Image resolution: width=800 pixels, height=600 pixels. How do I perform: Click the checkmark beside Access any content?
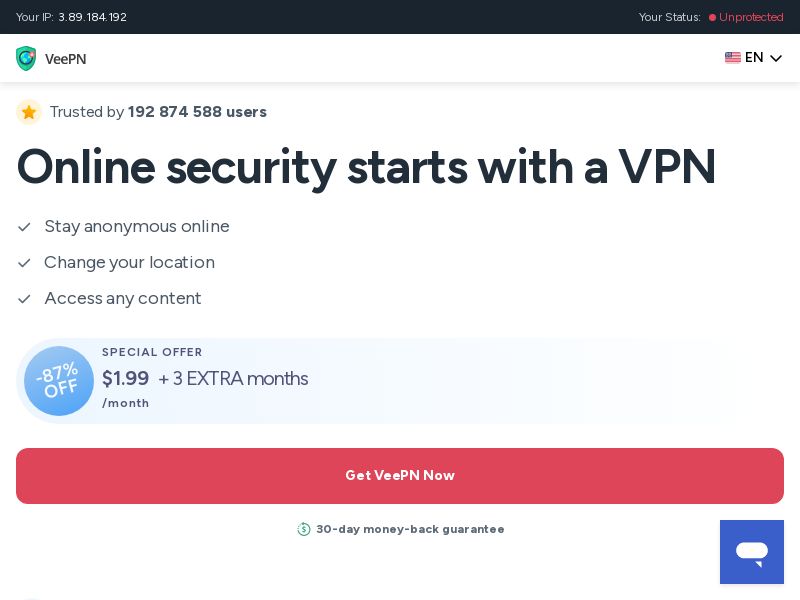tap(24, 299)
